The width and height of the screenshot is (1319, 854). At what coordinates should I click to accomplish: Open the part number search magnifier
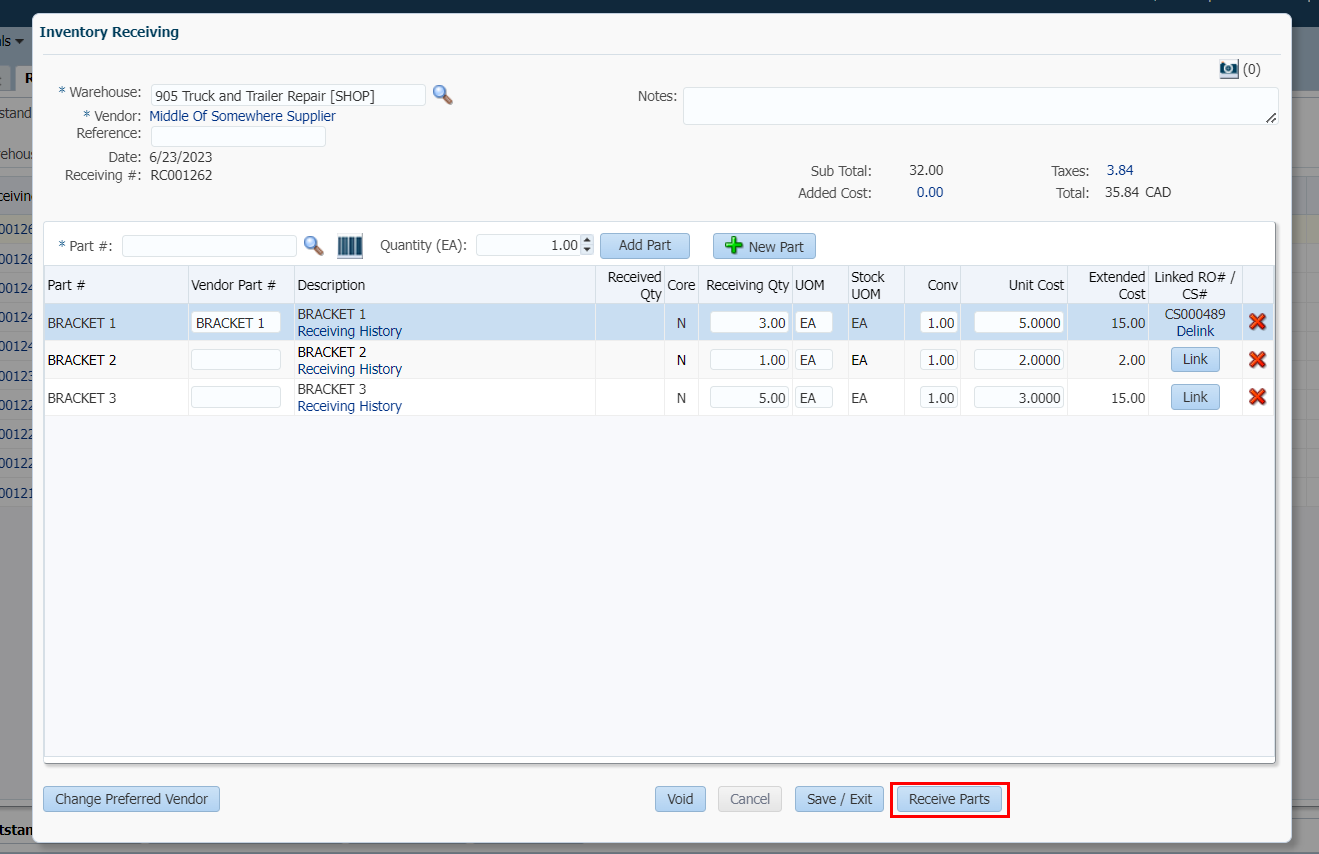pos(313,245)
